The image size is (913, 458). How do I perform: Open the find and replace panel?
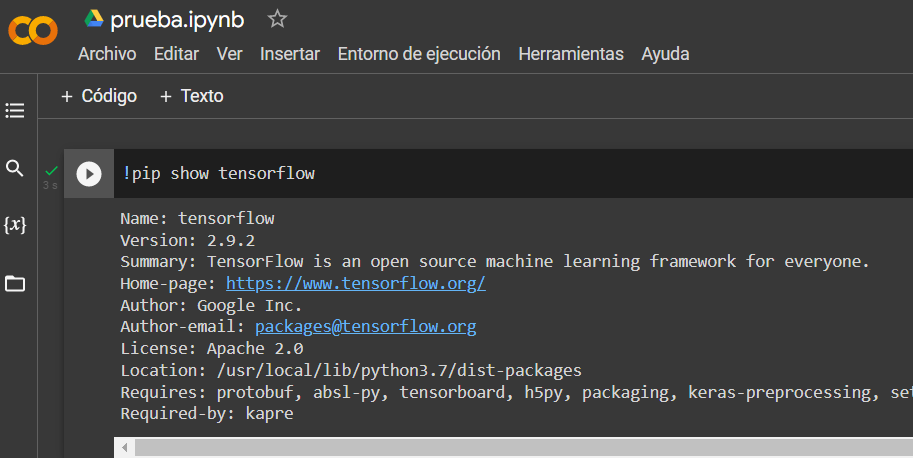tap(15, 168)
